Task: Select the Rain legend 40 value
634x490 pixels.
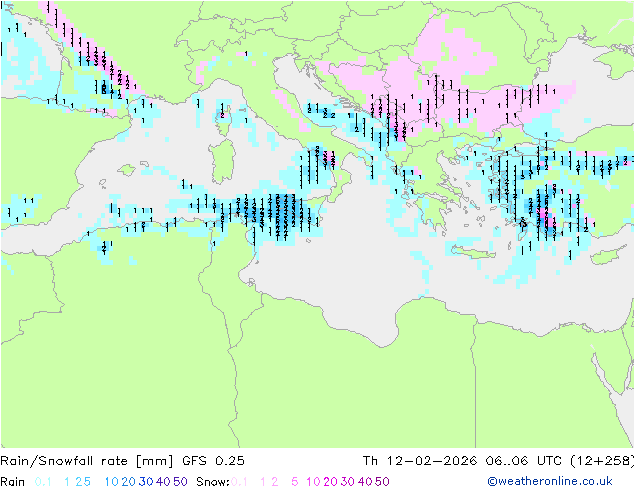Action: 163,482
